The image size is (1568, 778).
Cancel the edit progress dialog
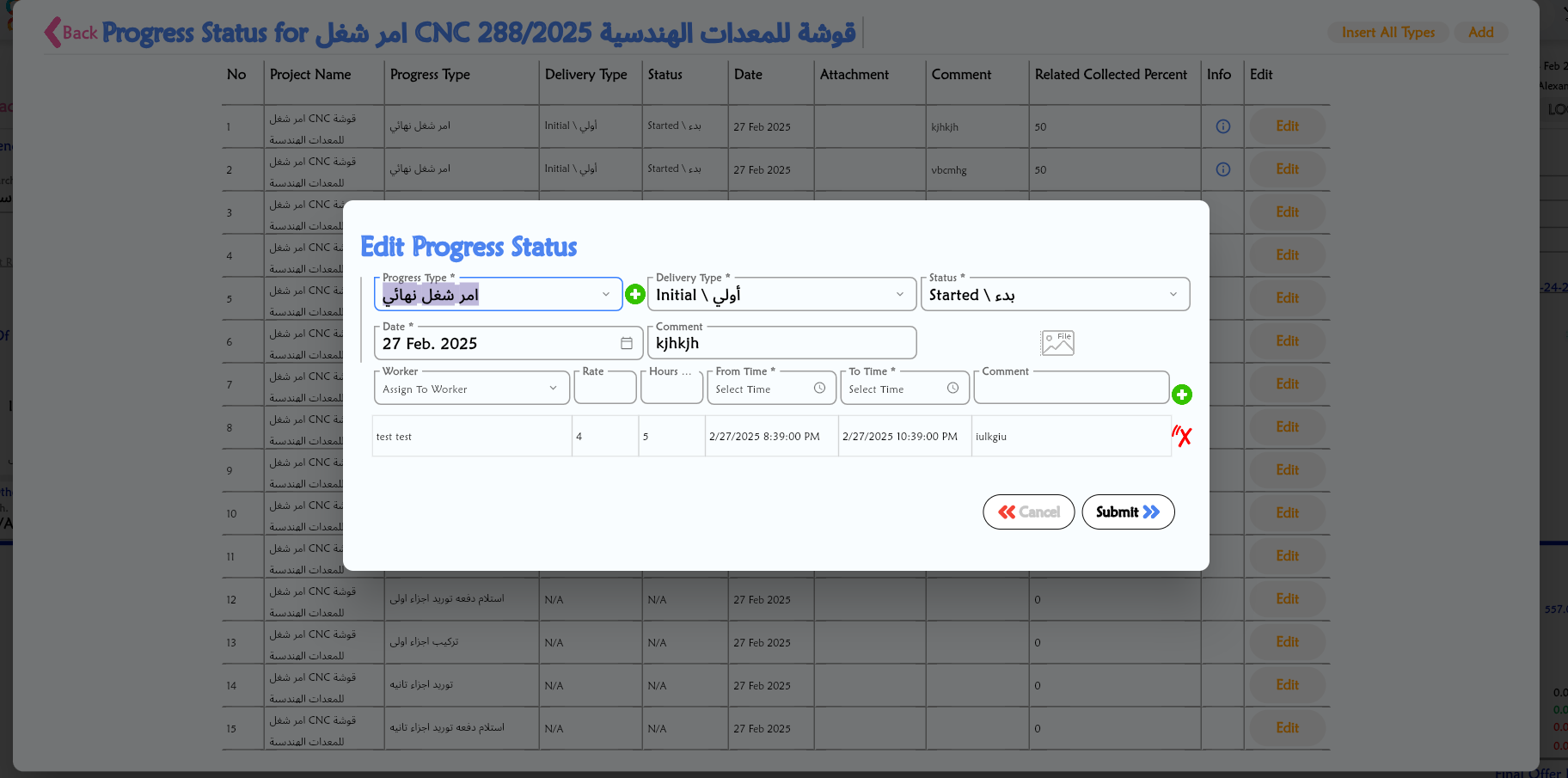click(x=1029, y=512)
